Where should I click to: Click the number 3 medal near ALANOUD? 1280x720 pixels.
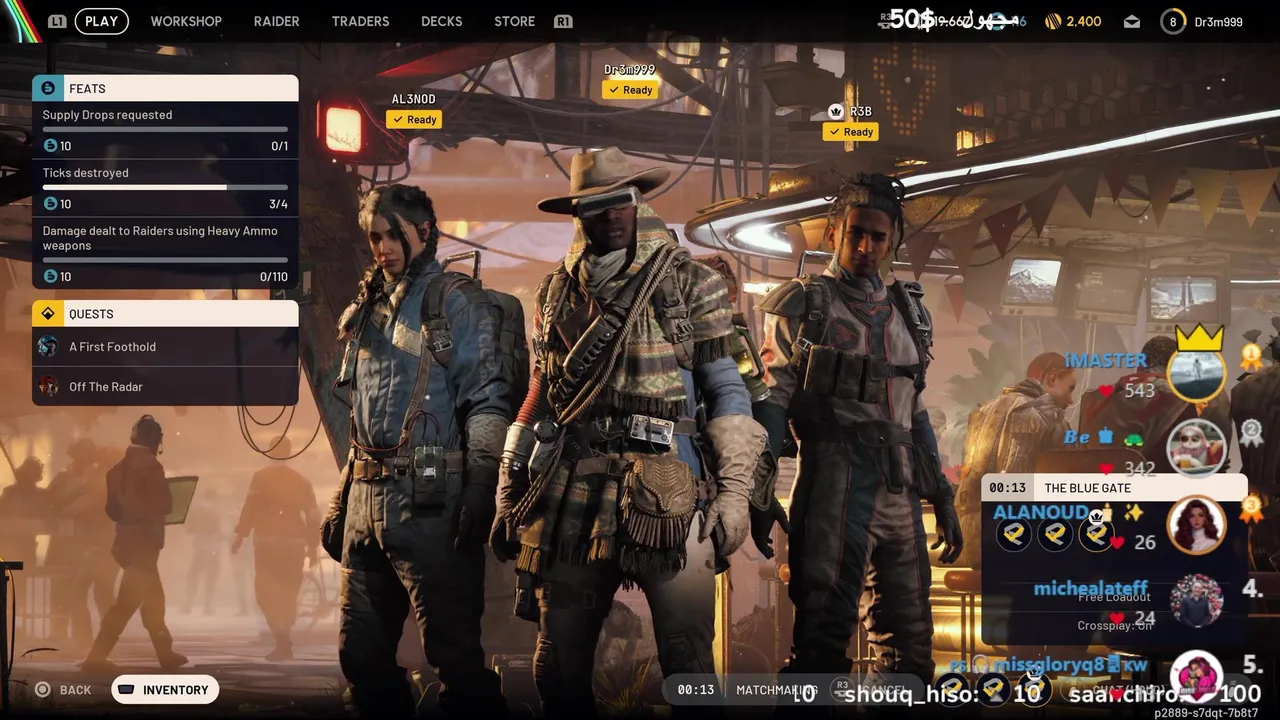coord(1251,510)
